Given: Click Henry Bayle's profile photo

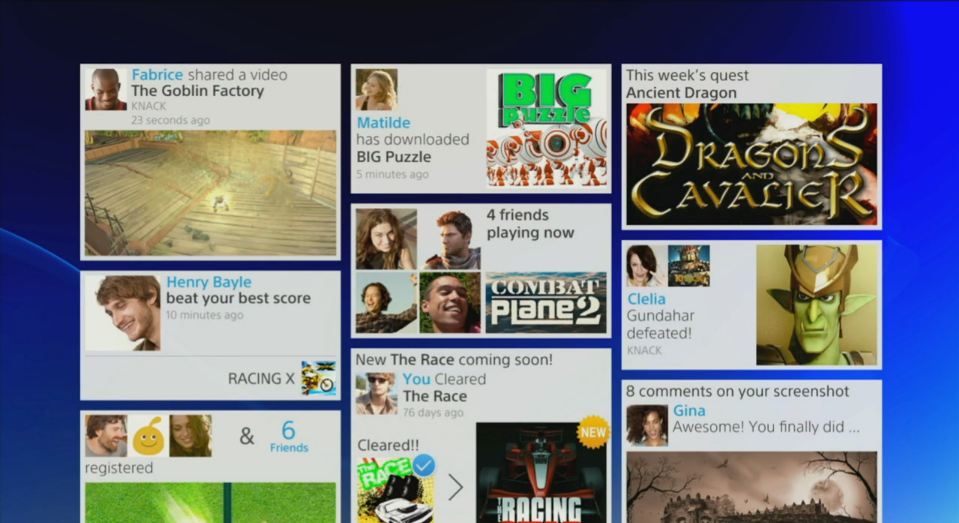Looking at the screenshot, I should [123, 313].
